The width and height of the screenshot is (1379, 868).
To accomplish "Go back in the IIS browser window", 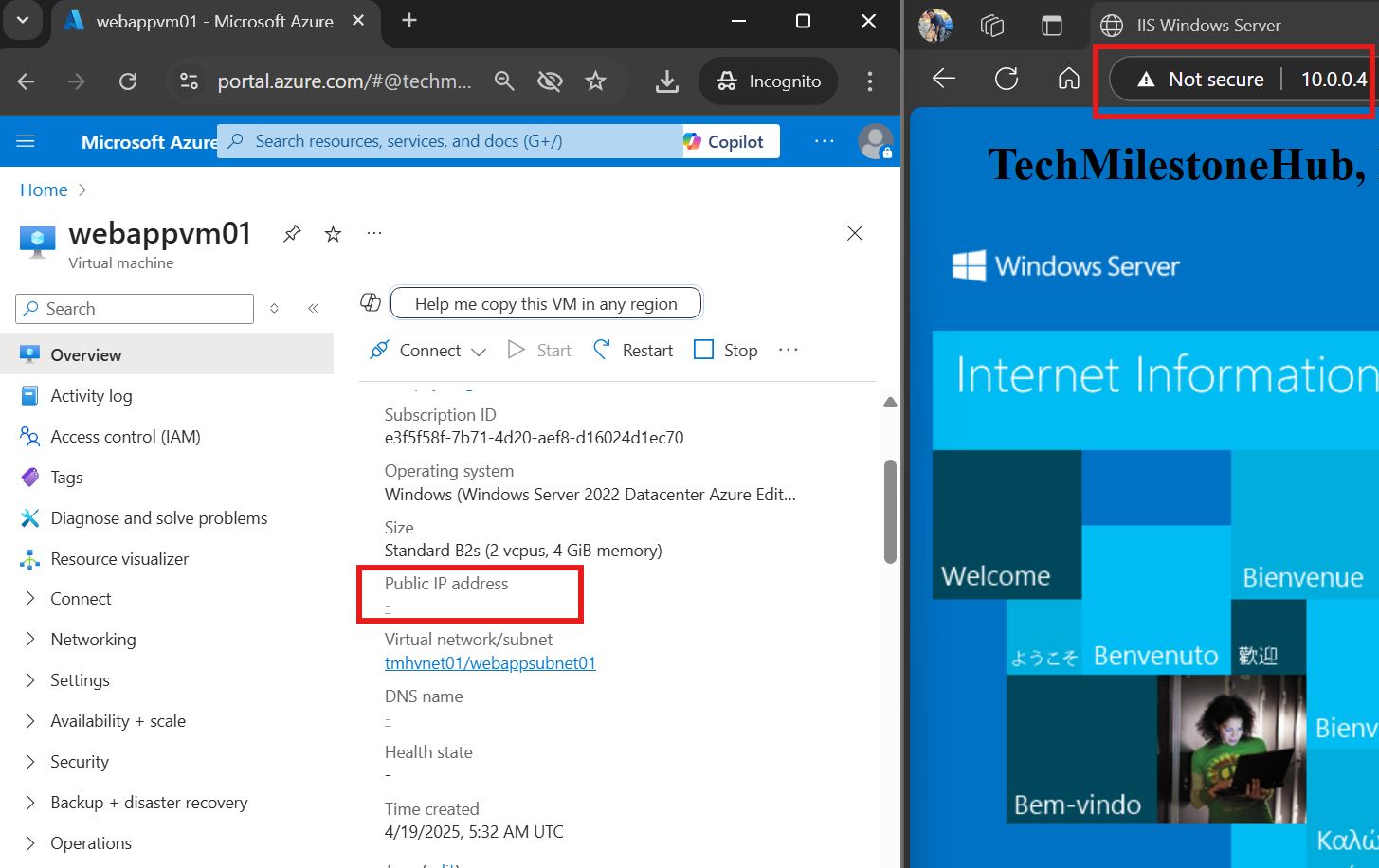I will pyautogui.click(x=944, y=79).
